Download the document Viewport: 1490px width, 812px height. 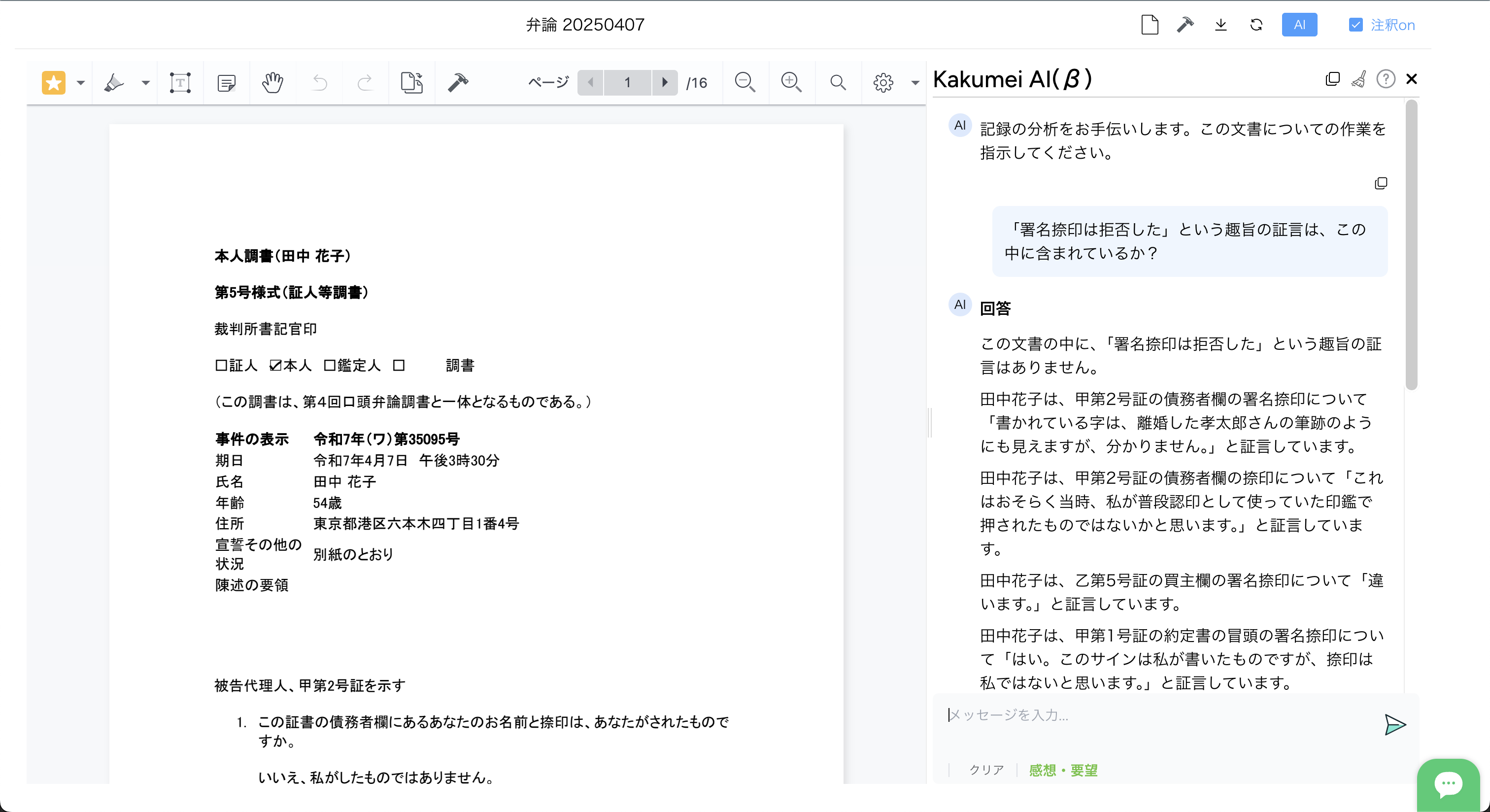click(x=1220, y=25)
